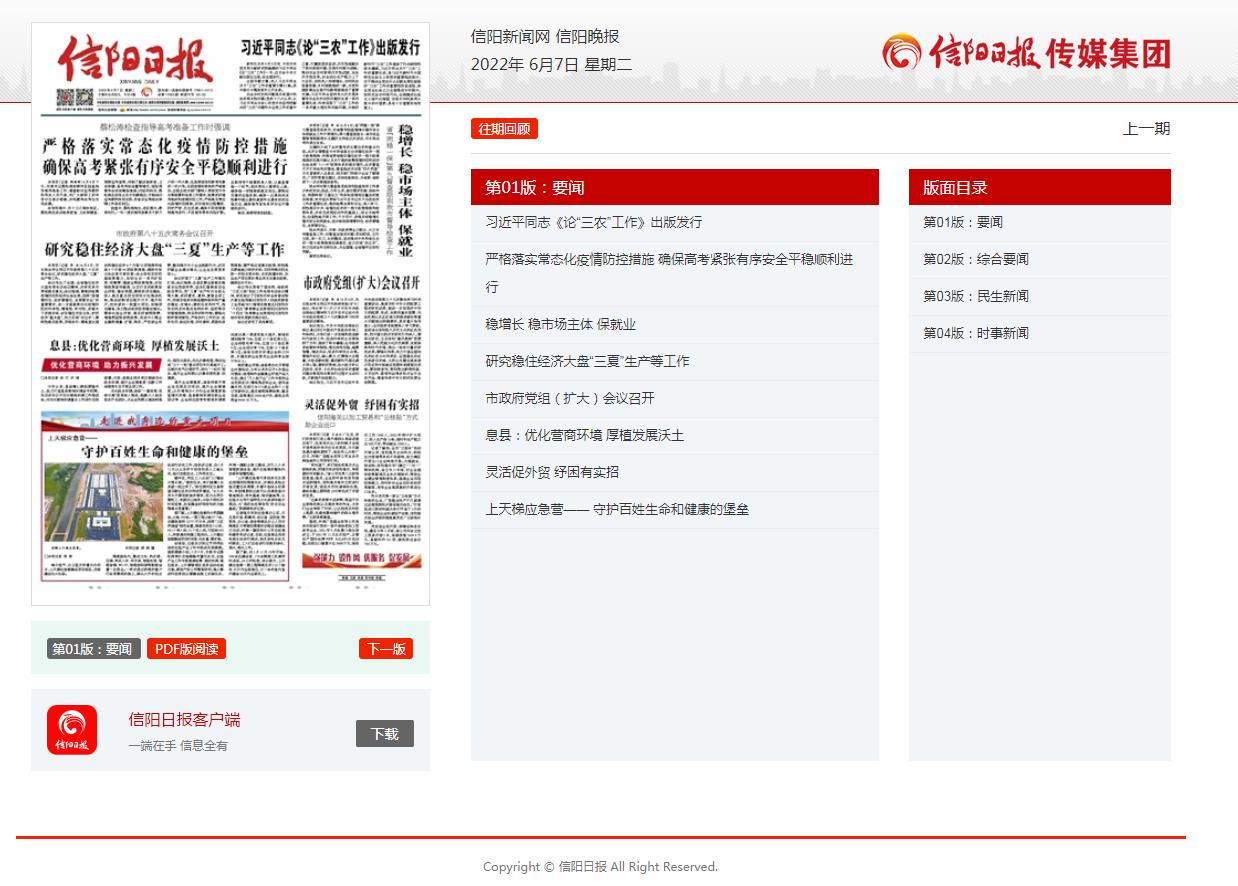The width and height of the screenshot is (1238, 886).
Task: Click the 信阳日报传媒集团 header logo
Action: (x=1026, y=52)
